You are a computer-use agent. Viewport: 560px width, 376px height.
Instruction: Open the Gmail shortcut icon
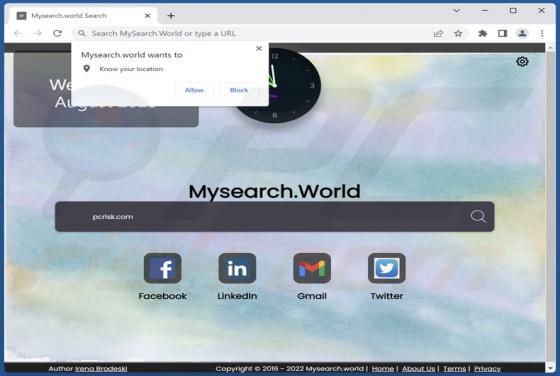point(312,268)
